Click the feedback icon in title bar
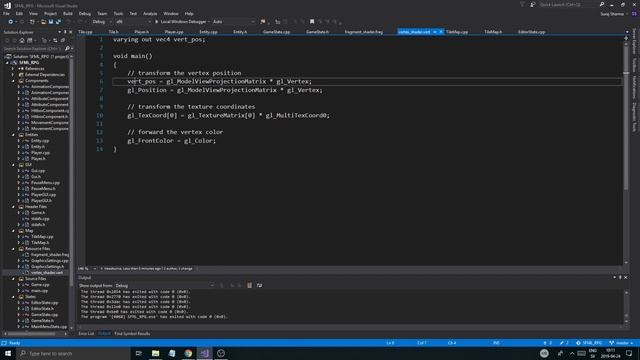640x360 pixels. [x=533, y=4]
